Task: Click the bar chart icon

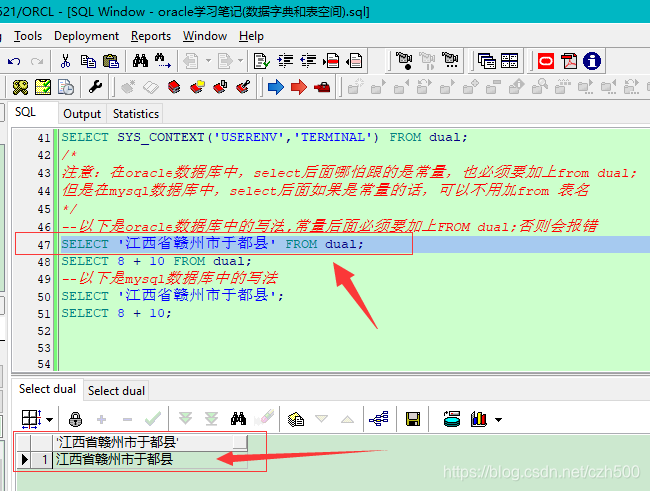Action: click(479, 419)
